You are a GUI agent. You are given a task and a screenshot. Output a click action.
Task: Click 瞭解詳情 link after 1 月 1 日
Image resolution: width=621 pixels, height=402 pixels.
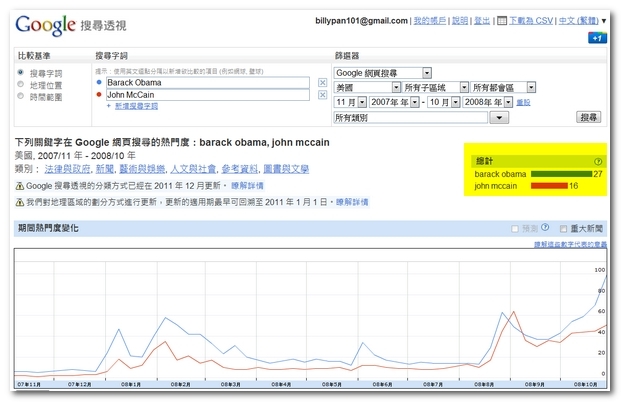click(x=352, y=202)
